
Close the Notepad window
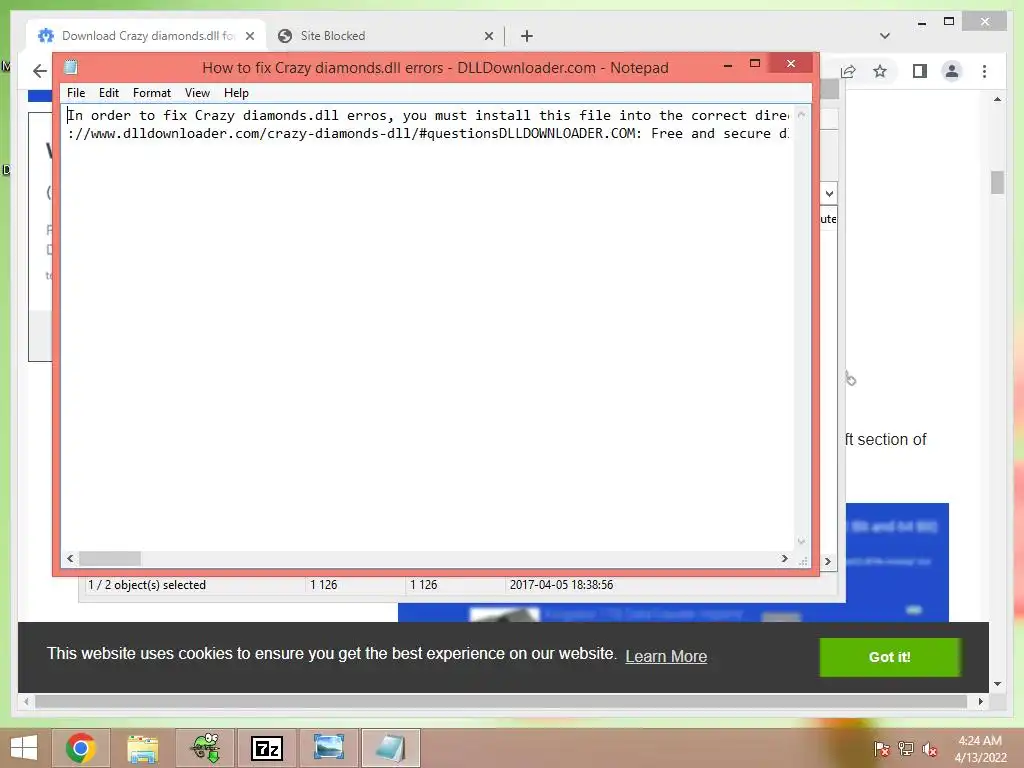[791, 63]
